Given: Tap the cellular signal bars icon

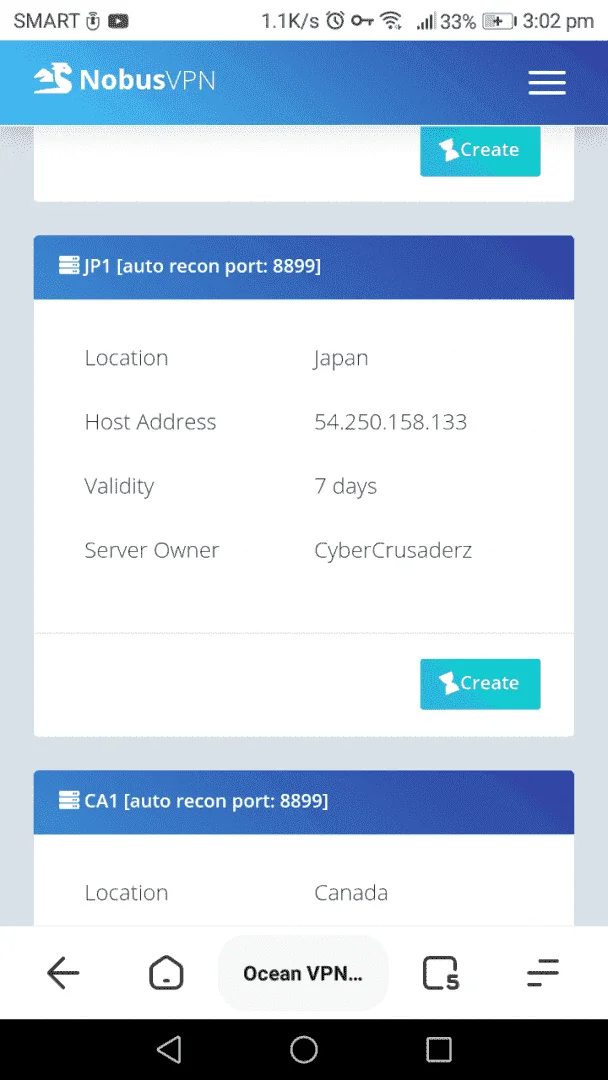Looking at the screenshot, I should click(426, 22).
